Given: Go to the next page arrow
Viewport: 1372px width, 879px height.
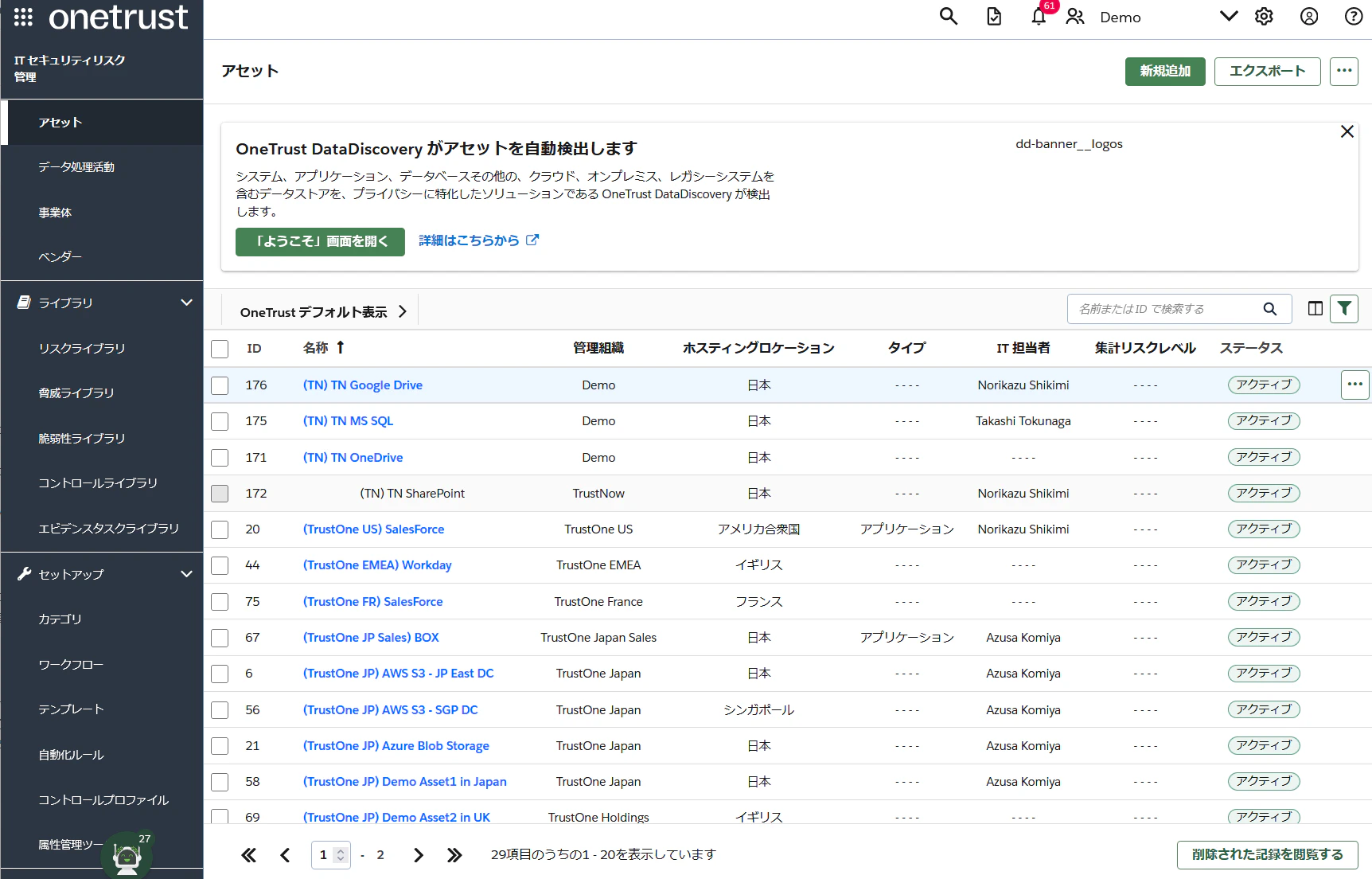Looking at the screenshot, I should click(419, 855).
